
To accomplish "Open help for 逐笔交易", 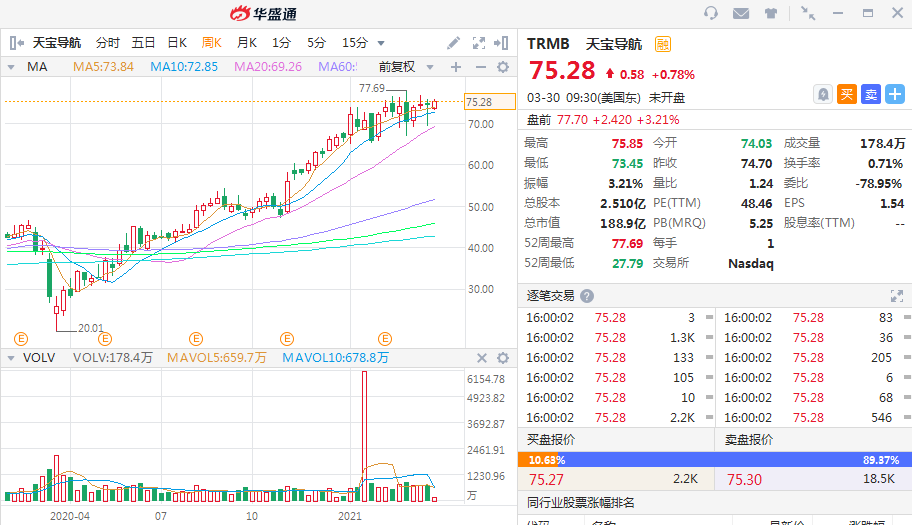I will click(587, 296).
